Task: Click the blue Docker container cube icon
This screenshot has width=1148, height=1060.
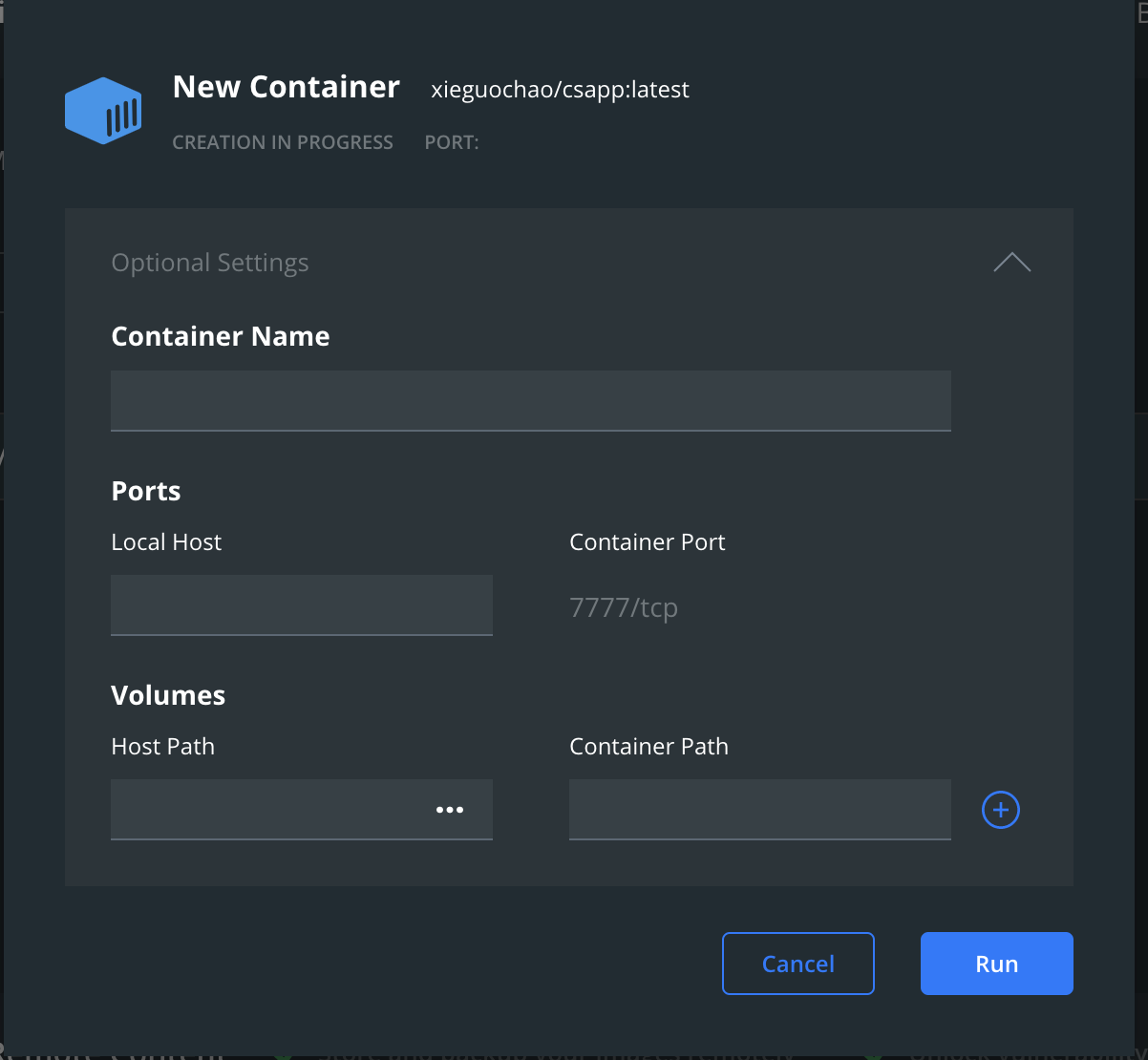Action: coord(102,110)
